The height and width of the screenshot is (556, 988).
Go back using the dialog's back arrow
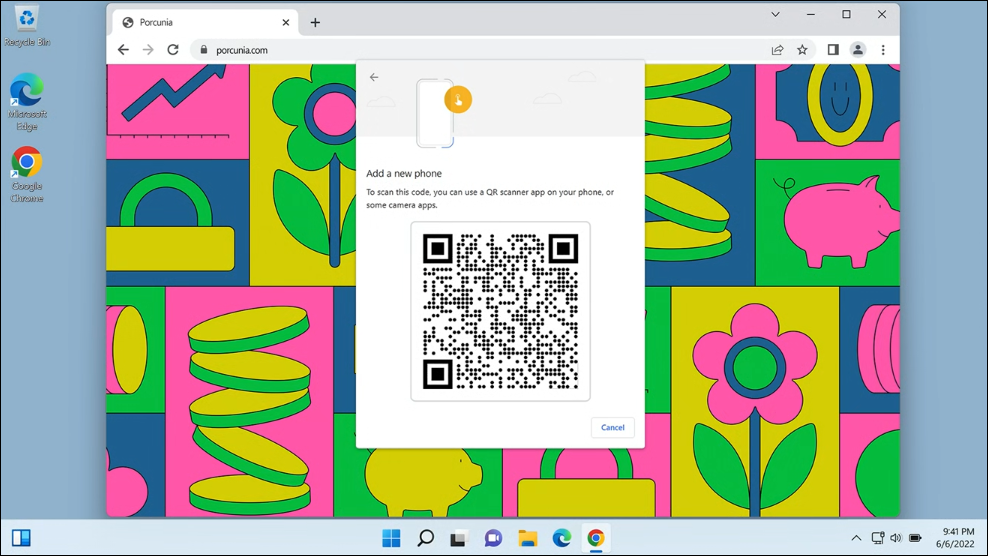pyautogui.click(x=374, y=77)
